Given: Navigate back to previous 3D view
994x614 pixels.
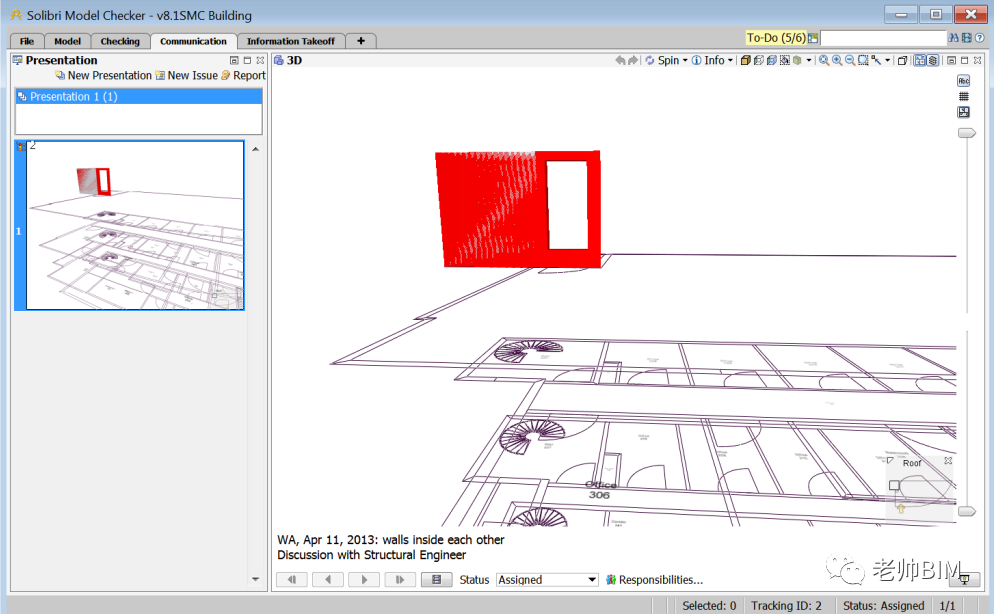Looking at the screenshot, I should [620, 60].
